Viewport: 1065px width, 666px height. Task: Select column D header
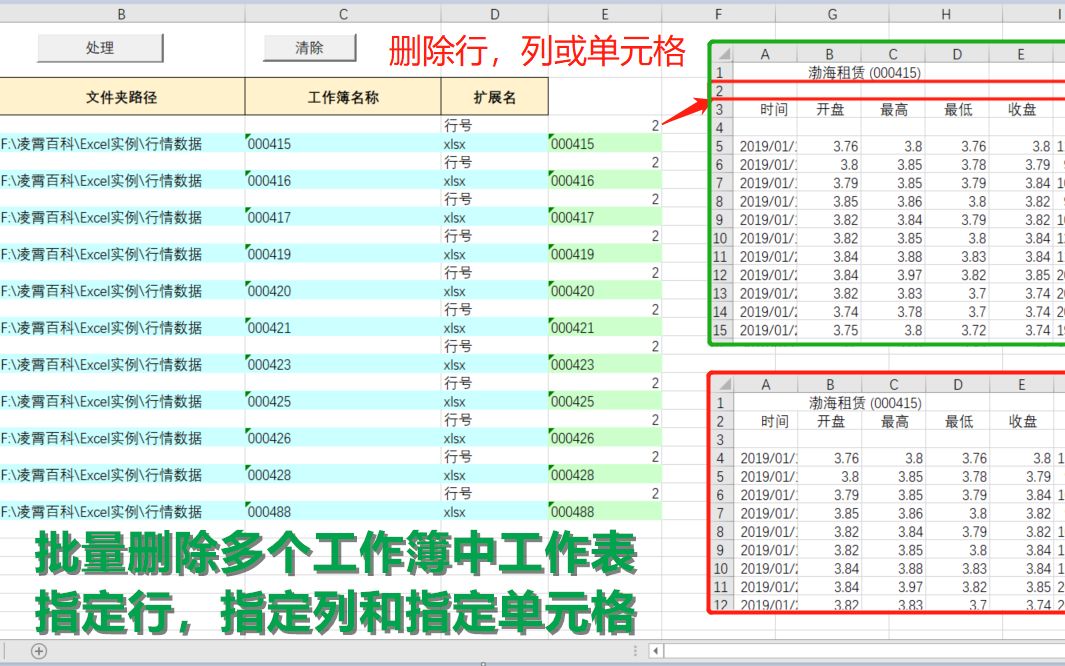pyautogui.click(x=494, y=14)
